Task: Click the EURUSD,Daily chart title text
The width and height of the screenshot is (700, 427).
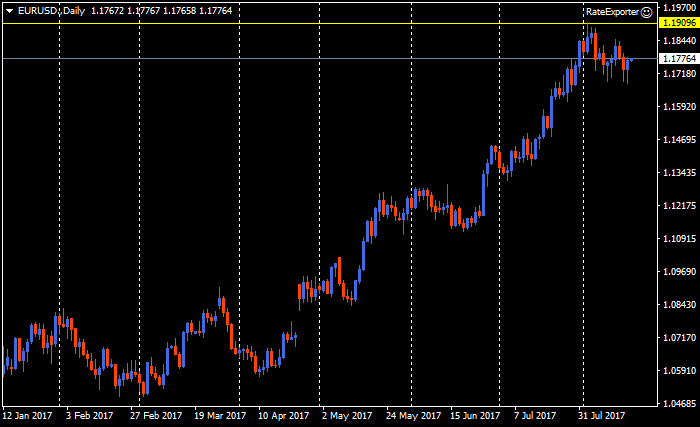Action: 51,11
